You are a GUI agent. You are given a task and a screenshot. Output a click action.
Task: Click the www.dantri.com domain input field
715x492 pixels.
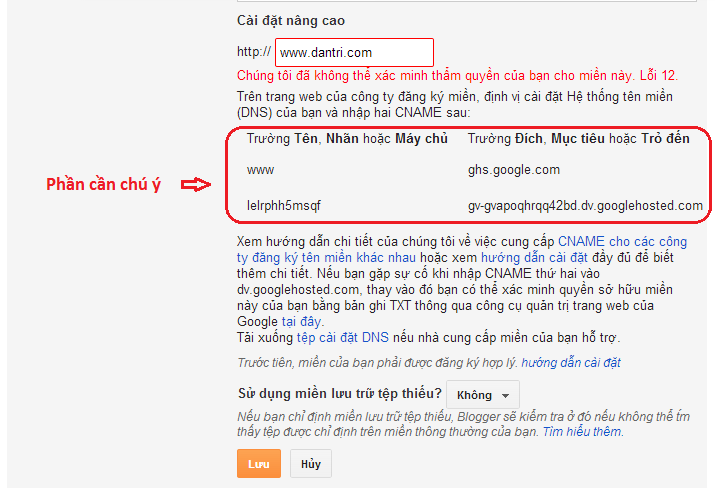coord(354,52)
